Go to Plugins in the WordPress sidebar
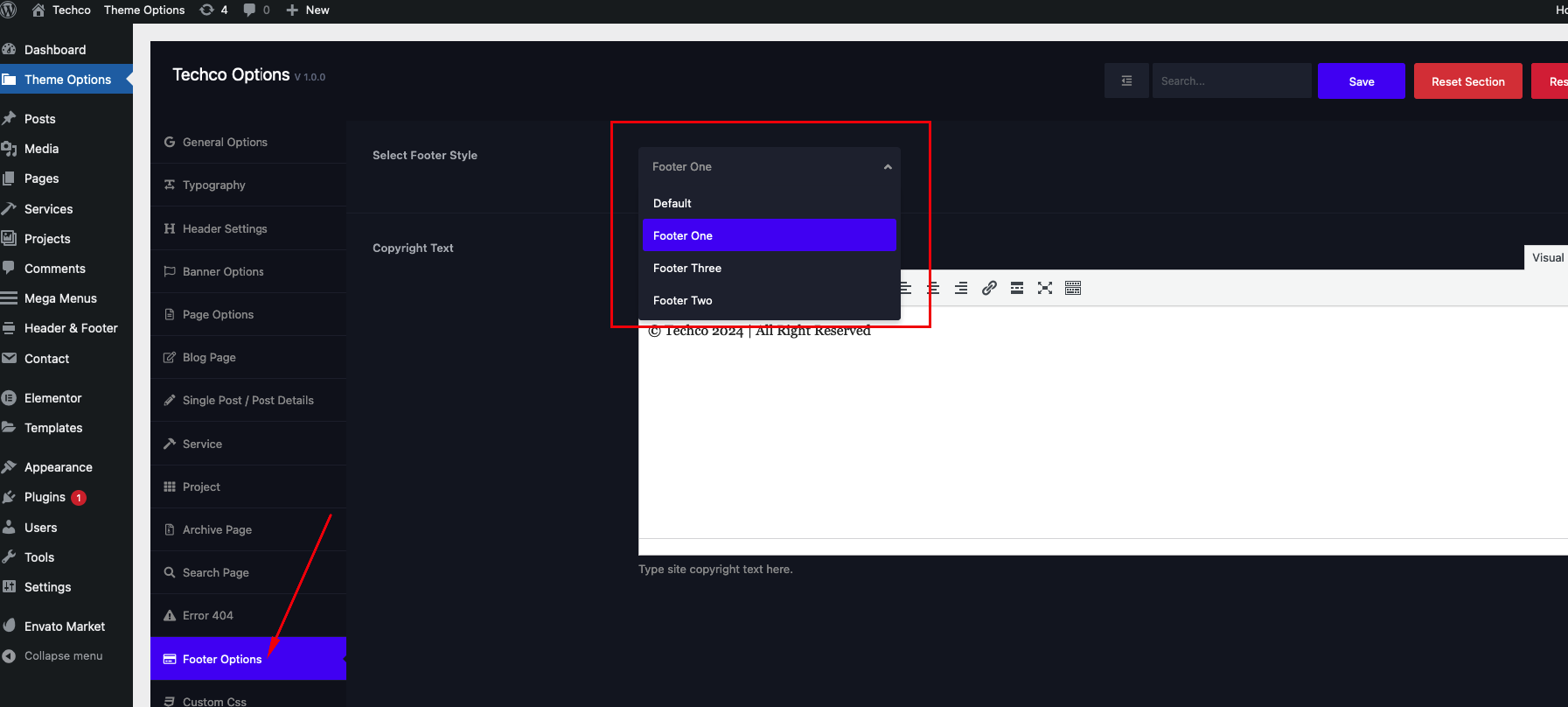This screenshot has height=707, width=1568. click(x=45, y=497)
